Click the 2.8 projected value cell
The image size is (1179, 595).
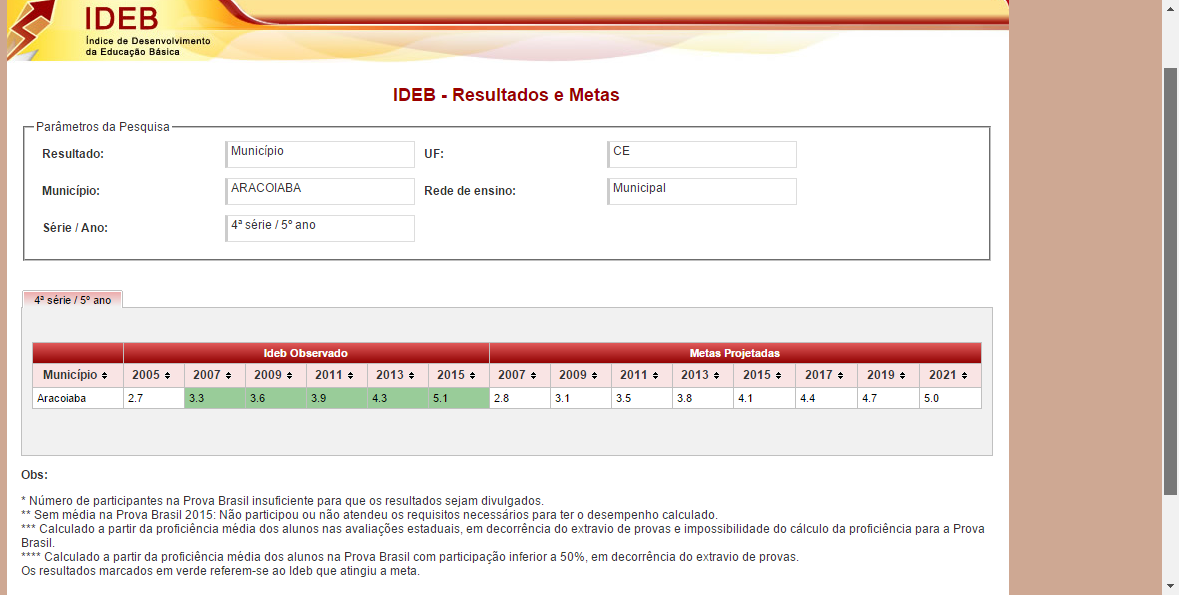(520, 398)
